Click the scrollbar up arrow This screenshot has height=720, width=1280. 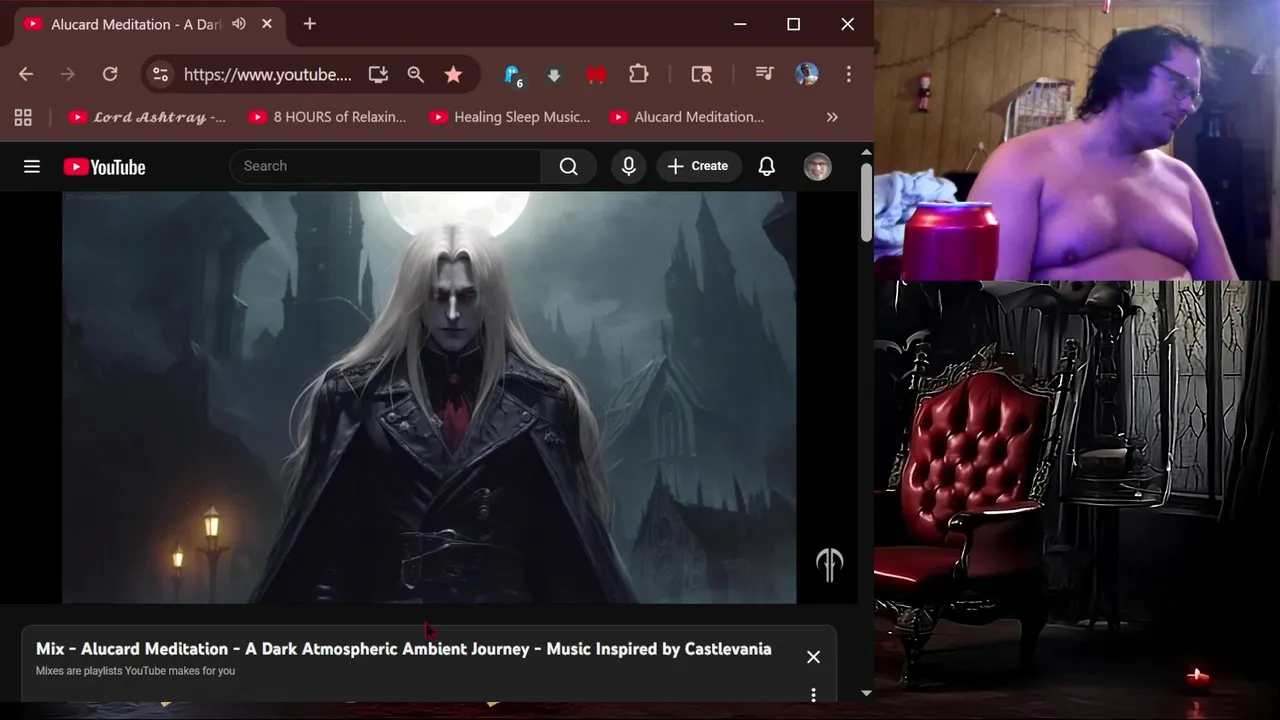[x=866, y=151]
